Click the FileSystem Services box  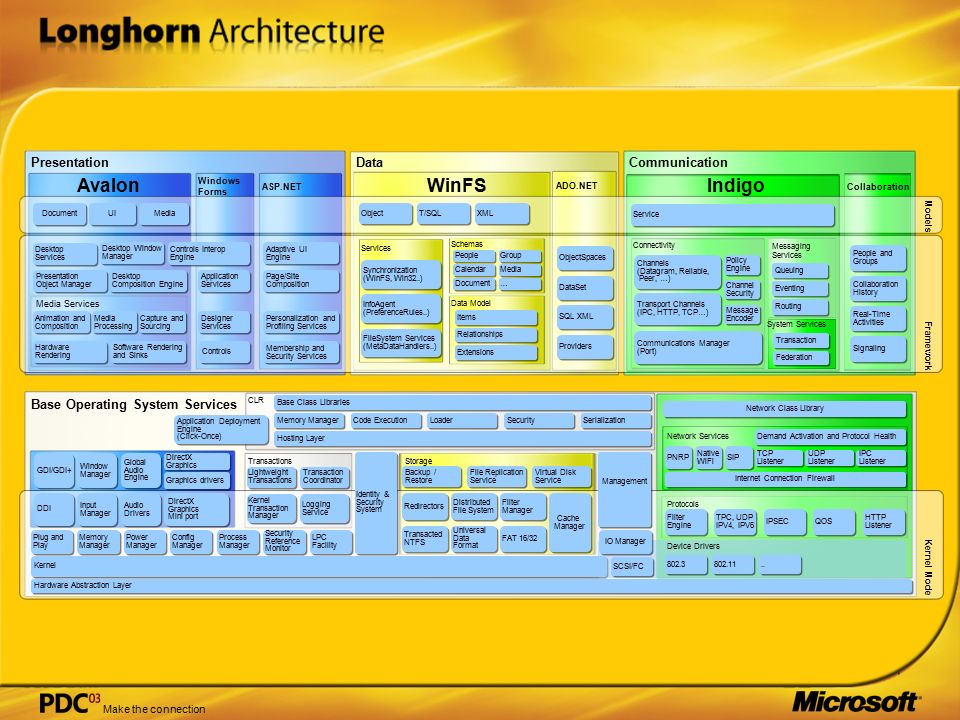401,343
